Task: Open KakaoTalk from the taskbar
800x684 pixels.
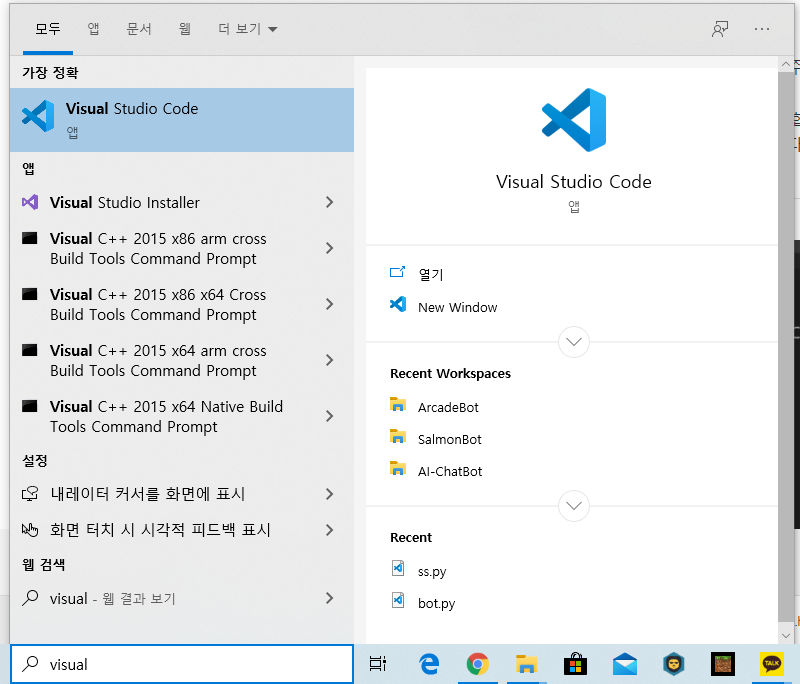Action: tap(771, 664)
